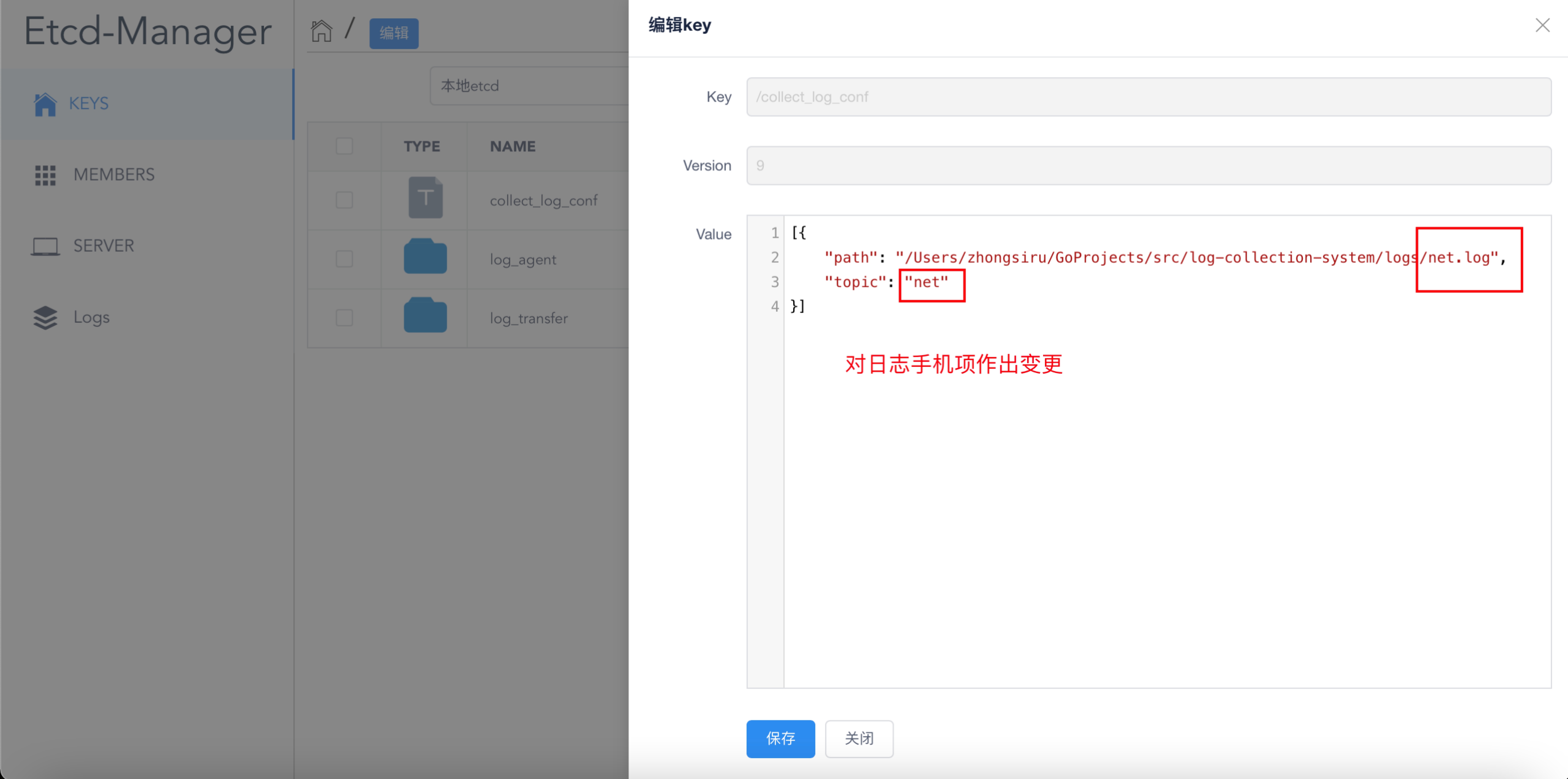The height and width of the screenshot is (779, 1568).
Task: Close the 编辑key panel with X
Action: [1543, 25]
